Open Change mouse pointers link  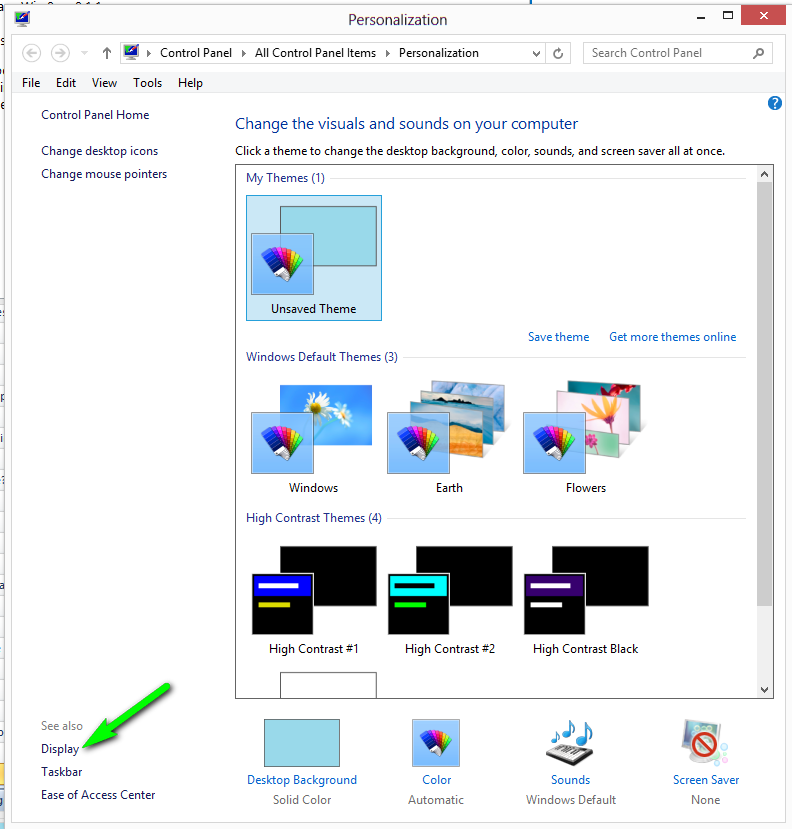(x=104, y=174)
